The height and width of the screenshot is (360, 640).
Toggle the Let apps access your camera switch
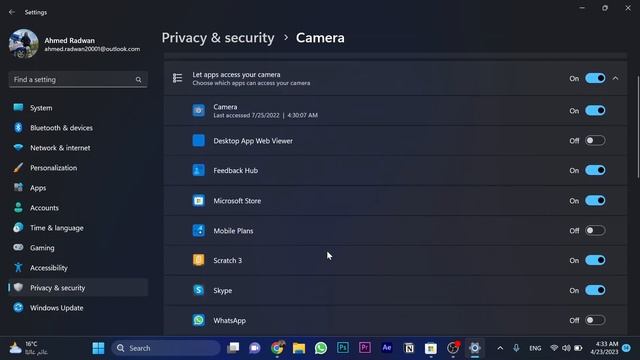595,78
